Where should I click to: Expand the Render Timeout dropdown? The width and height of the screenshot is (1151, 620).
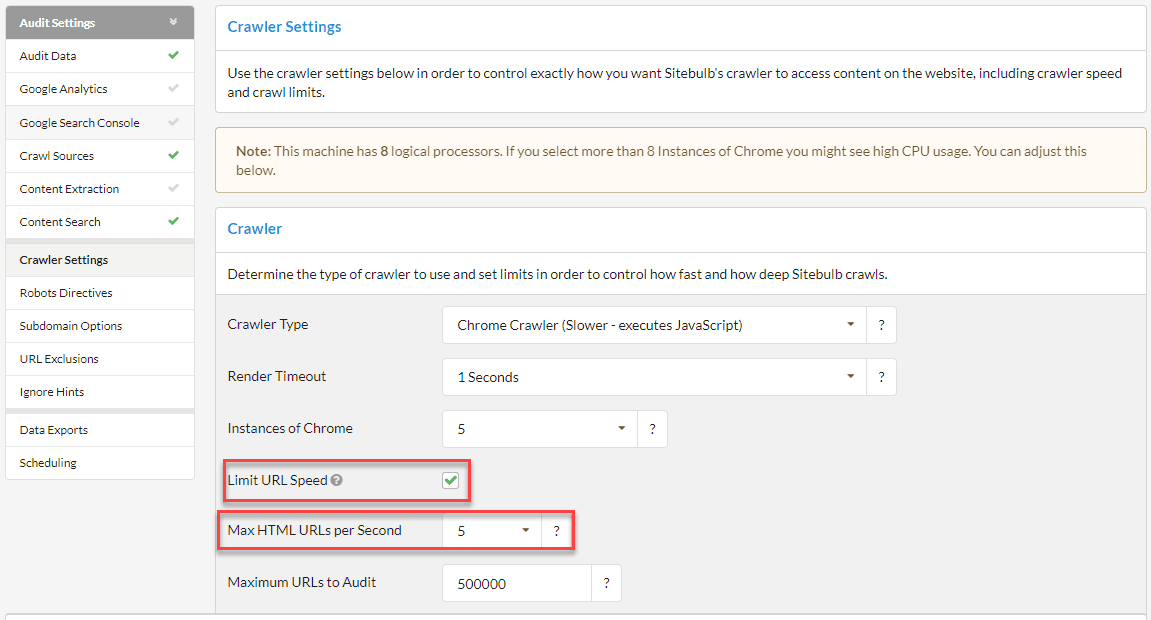click(654, 377)
